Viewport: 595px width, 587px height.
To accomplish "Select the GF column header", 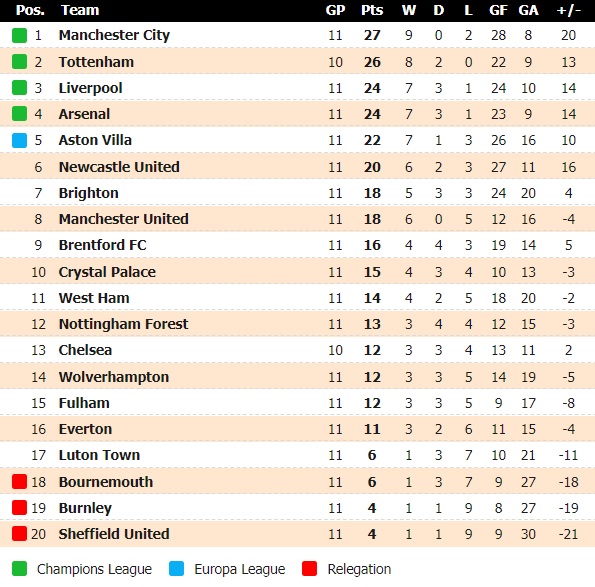I will [x=498, y=10].
